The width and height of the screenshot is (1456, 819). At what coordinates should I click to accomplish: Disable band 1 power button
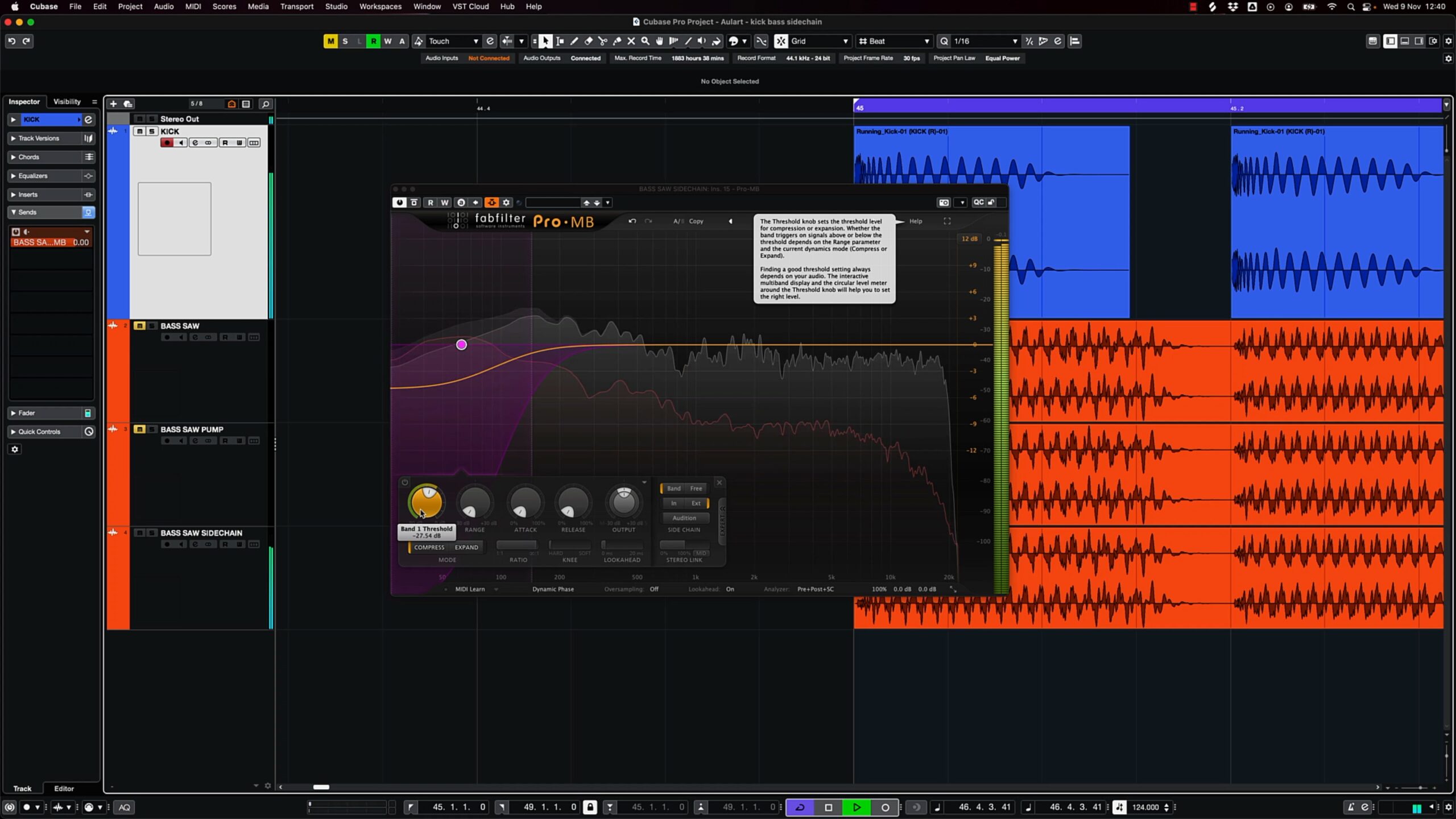point(404,482)
